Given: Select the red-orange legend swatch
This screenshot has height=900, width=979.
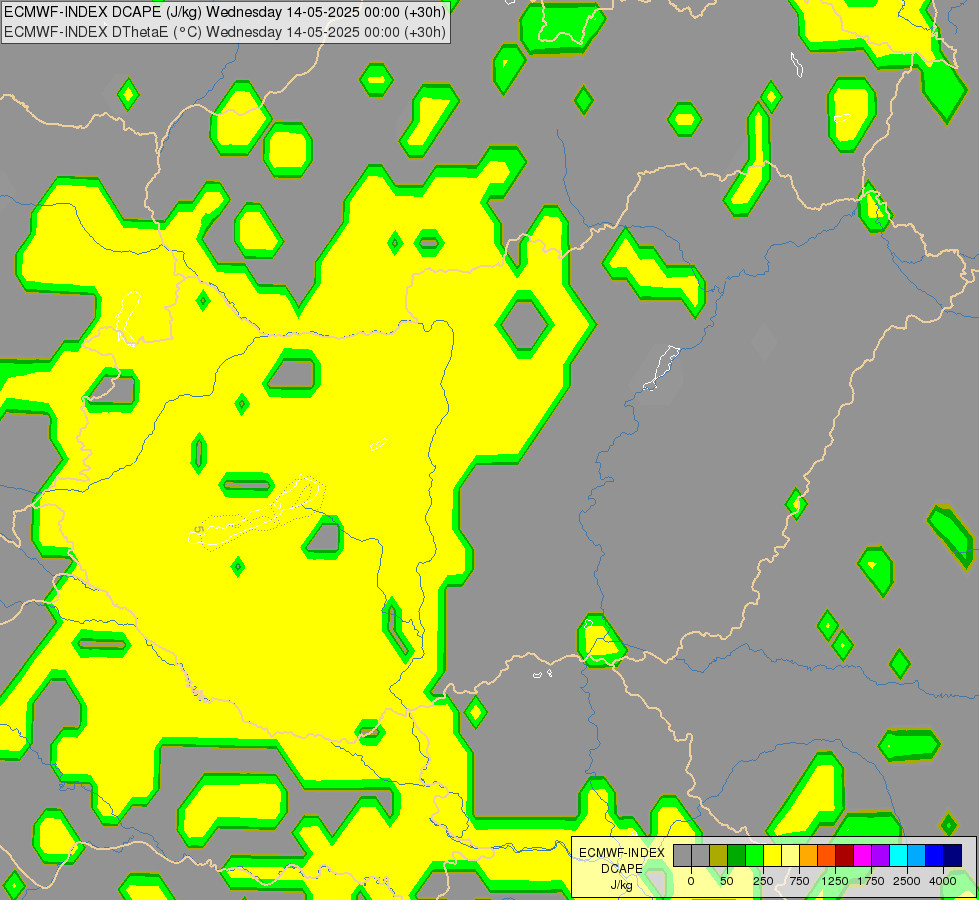Looking at the screenshot, I should tap(827, 856).
